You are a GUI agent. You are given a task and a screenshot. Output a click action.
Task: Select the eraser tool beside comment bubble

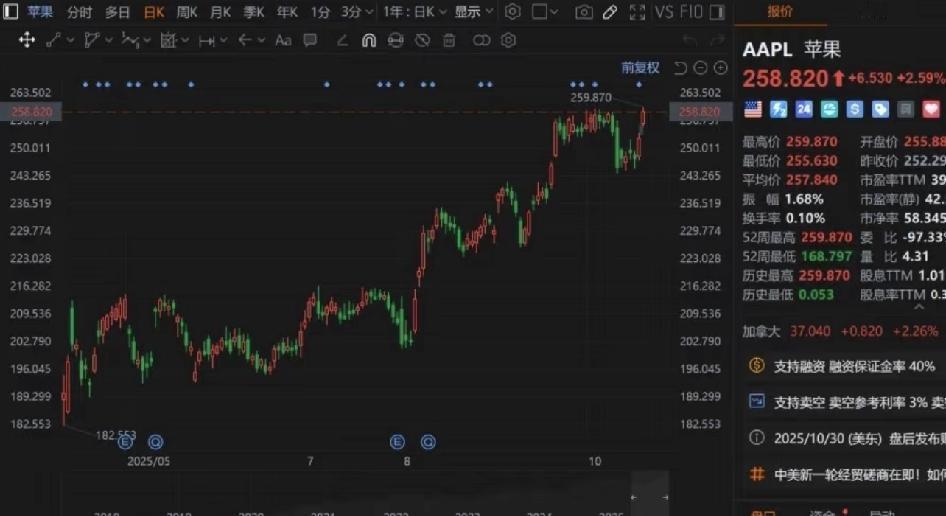[342, 40]
